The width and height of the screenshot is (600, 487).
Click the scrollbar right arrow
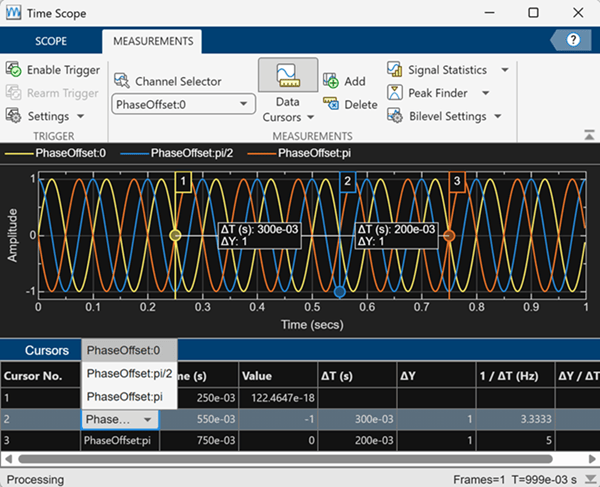(592, 458)
